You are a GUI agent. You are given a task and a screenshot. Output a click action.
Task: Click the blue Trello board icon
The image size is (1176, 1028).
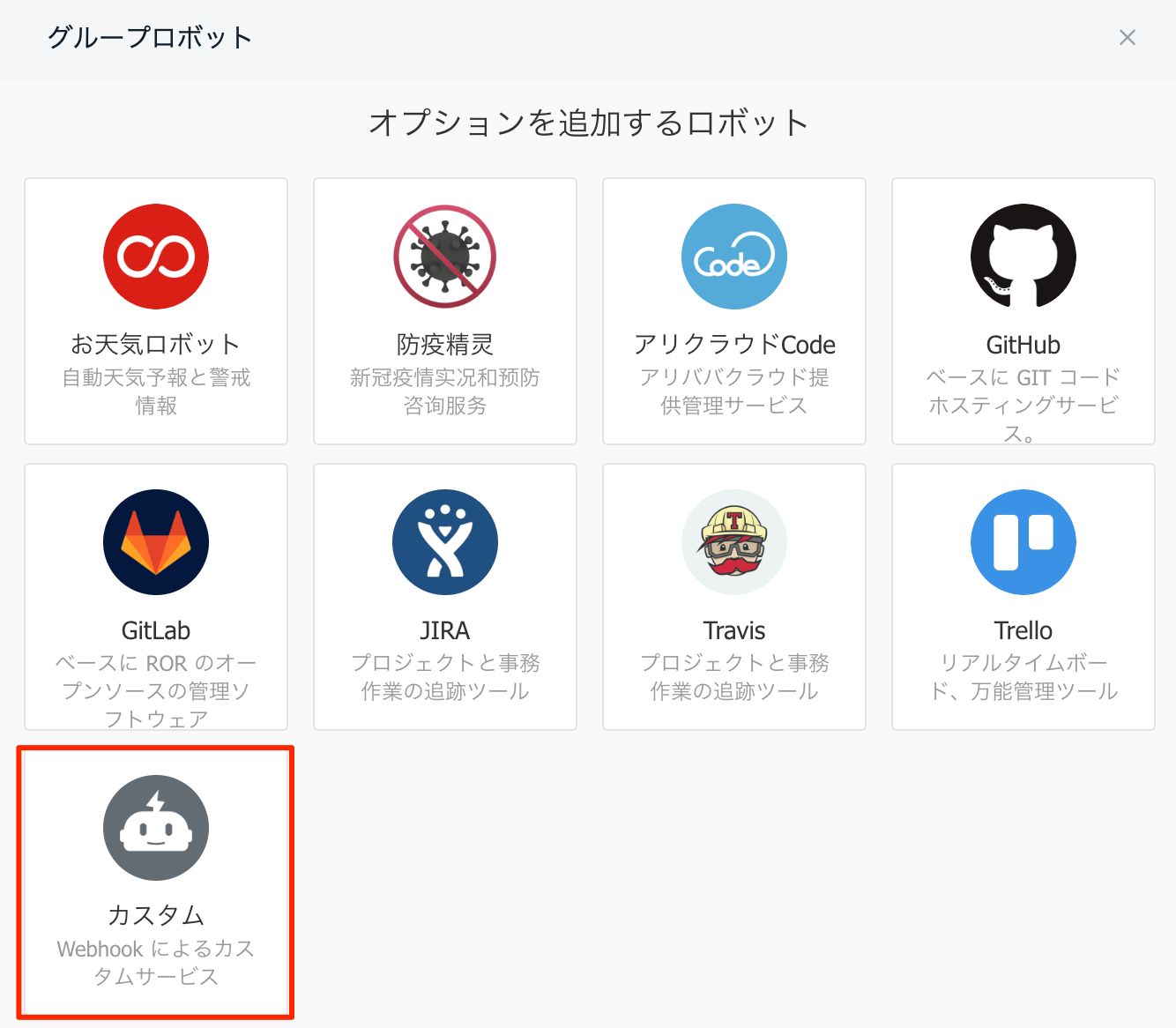pyautogui.click(x=1023, y=542)
